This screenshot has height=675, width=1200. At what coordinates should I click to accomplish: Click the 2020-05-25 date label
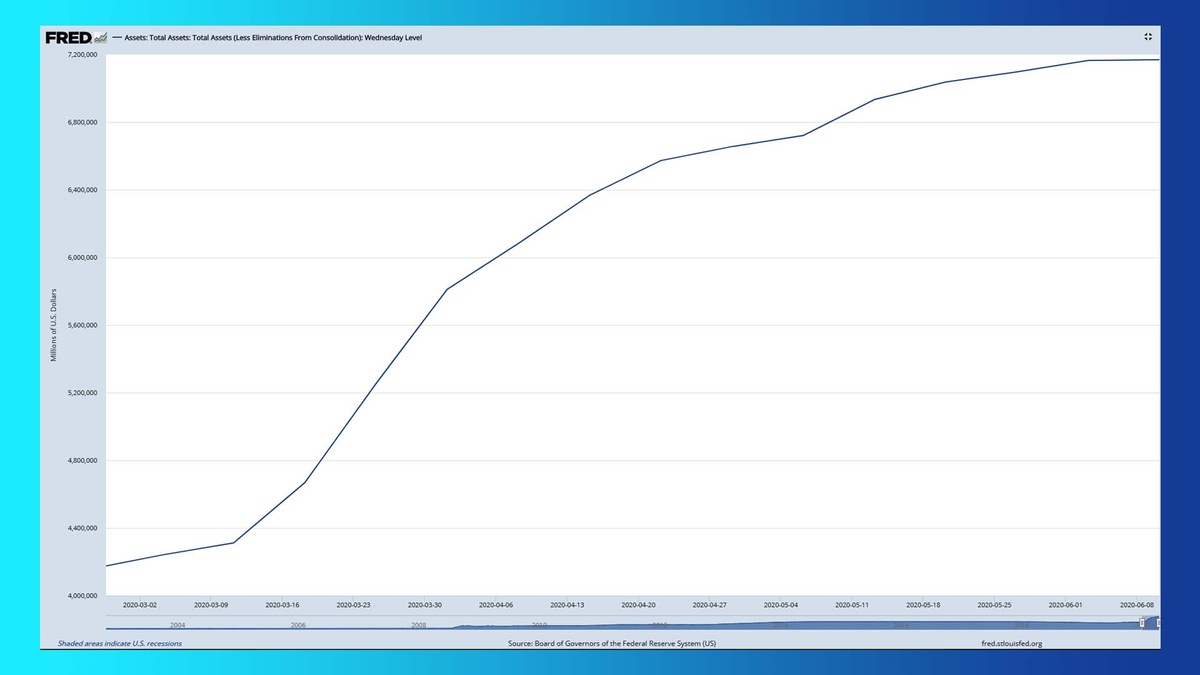coord(996,605)
